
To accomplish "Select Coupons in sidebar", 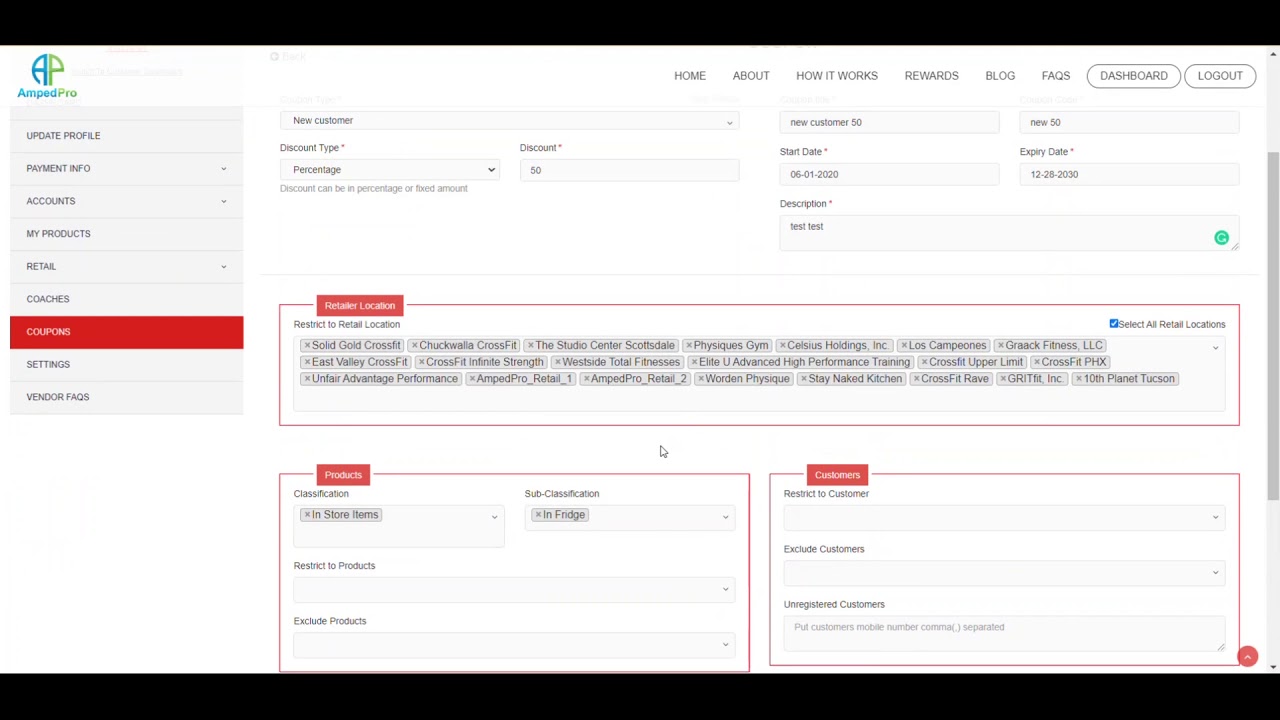I will 126,332.
